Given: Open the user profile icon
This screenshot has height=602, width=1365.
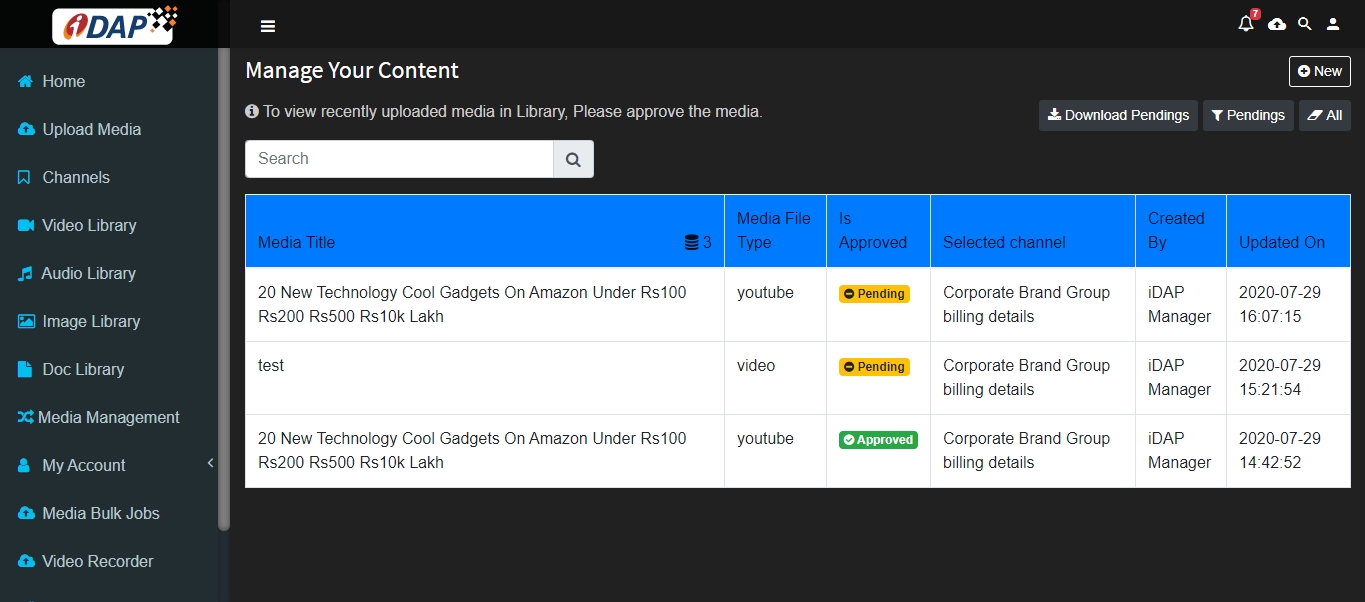Looking at the screenshot, I should [1333, 24].
